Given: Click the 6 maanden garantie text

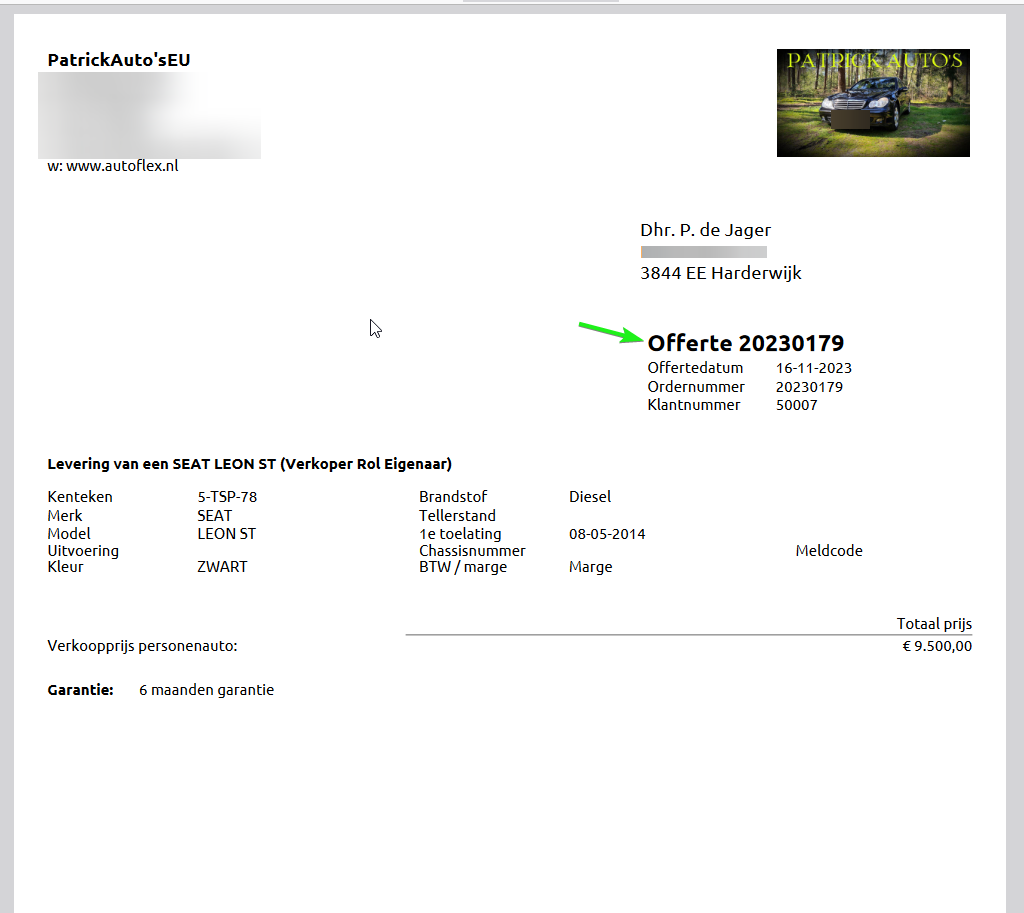Looking at the screenshot, I should click(x=206, y=690).
